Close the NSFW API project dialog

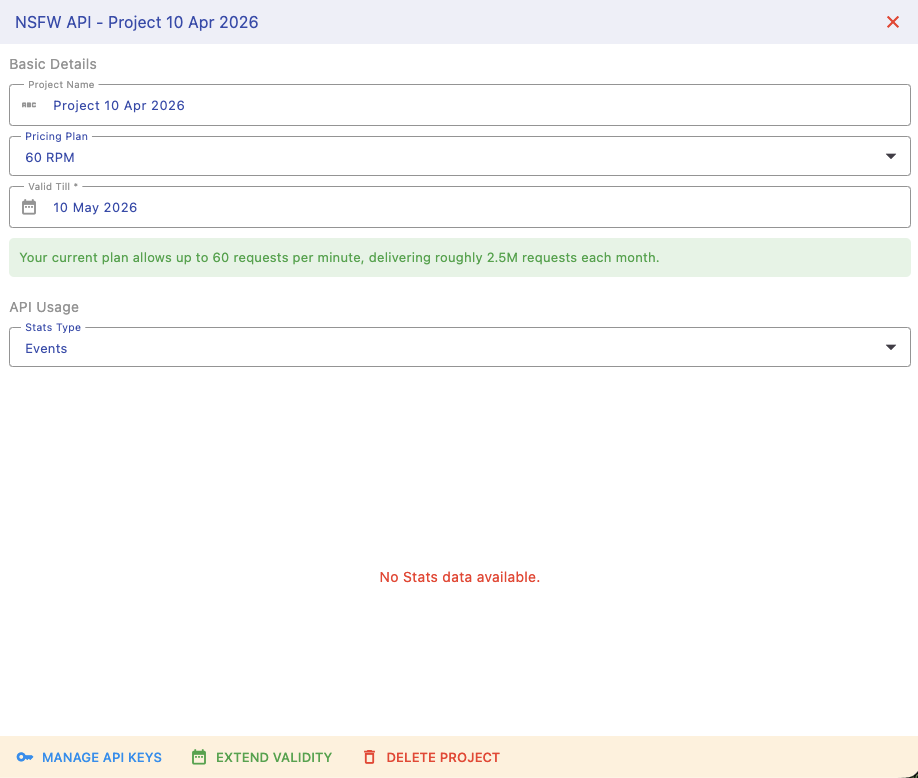(893, 22)
